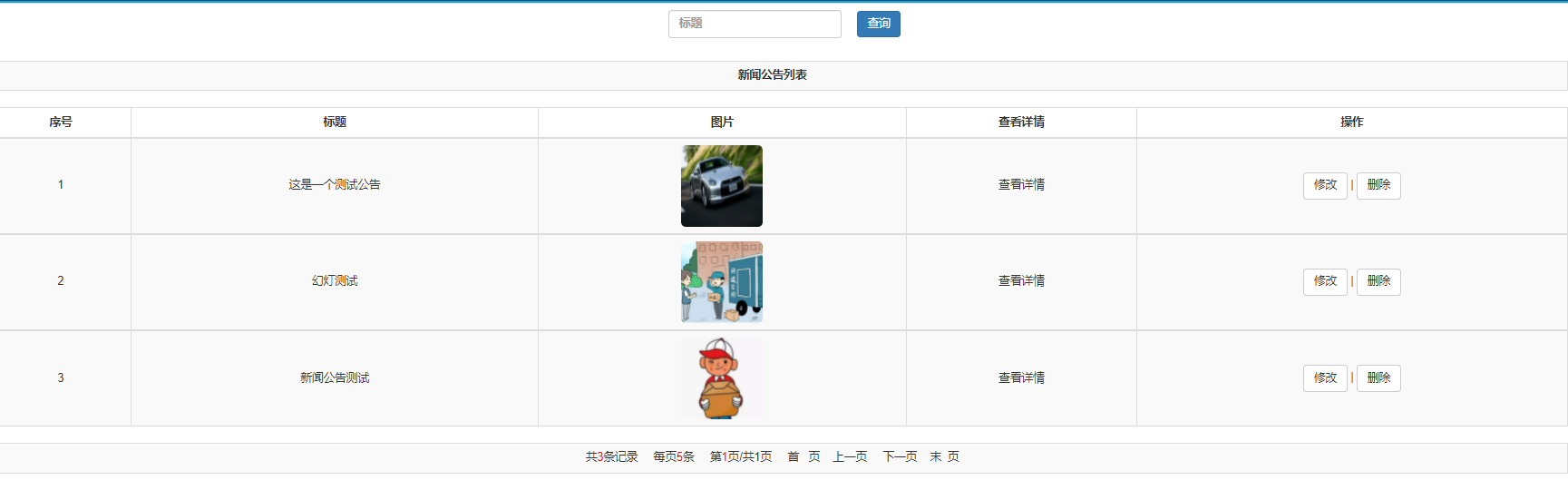Click title text 新闻公告测试
The image size is (1568, 490).
coord(335,377)
